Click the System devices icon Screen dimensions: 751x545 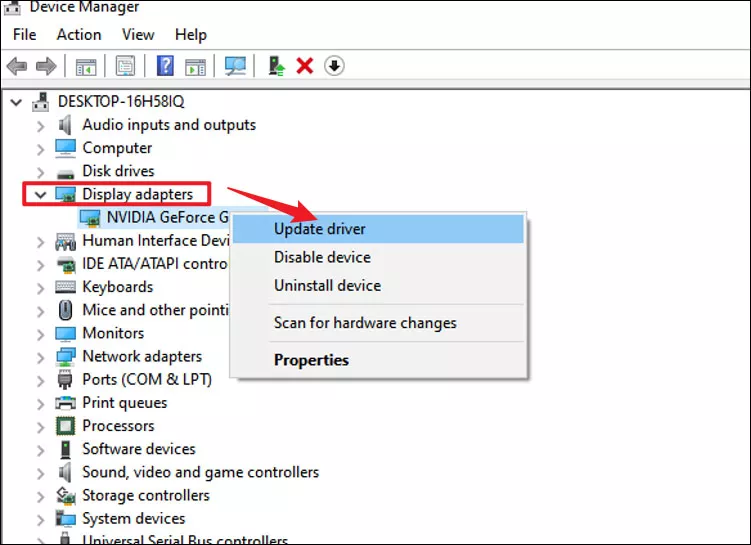pyautogui.click(x=65, y=519)
